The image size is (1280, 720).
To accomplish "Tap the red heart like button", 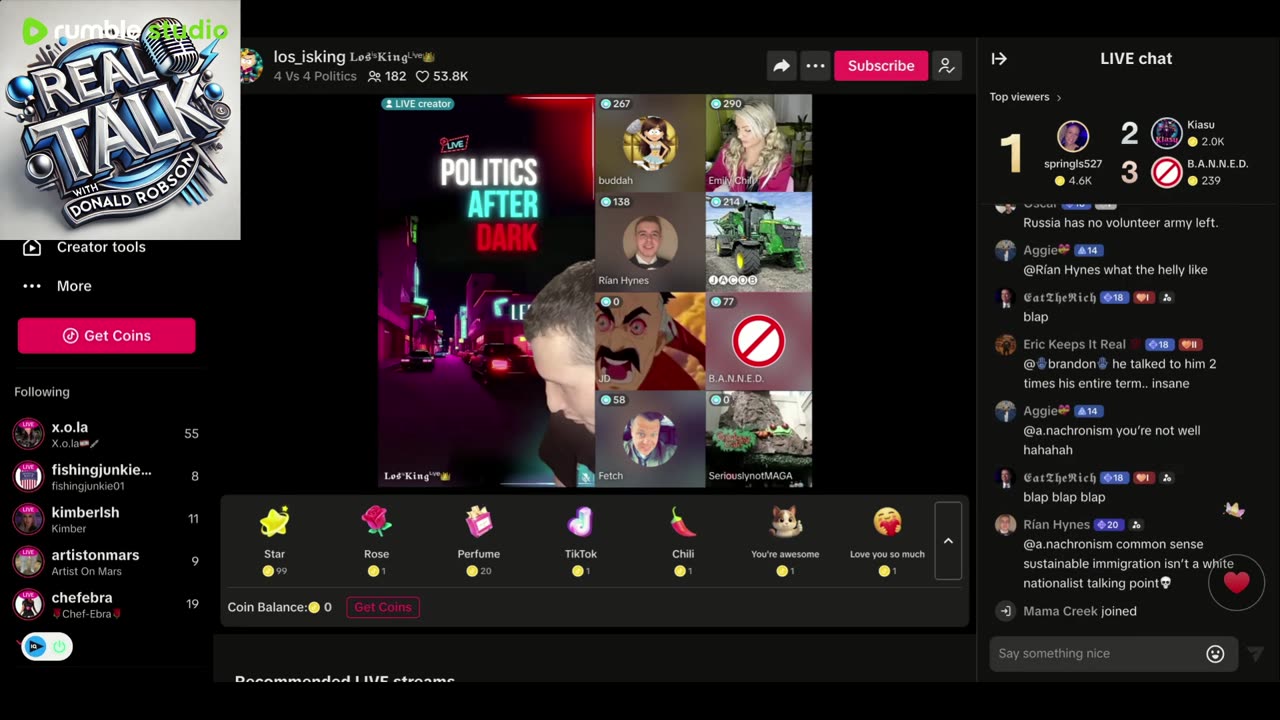I will 1237,581.
